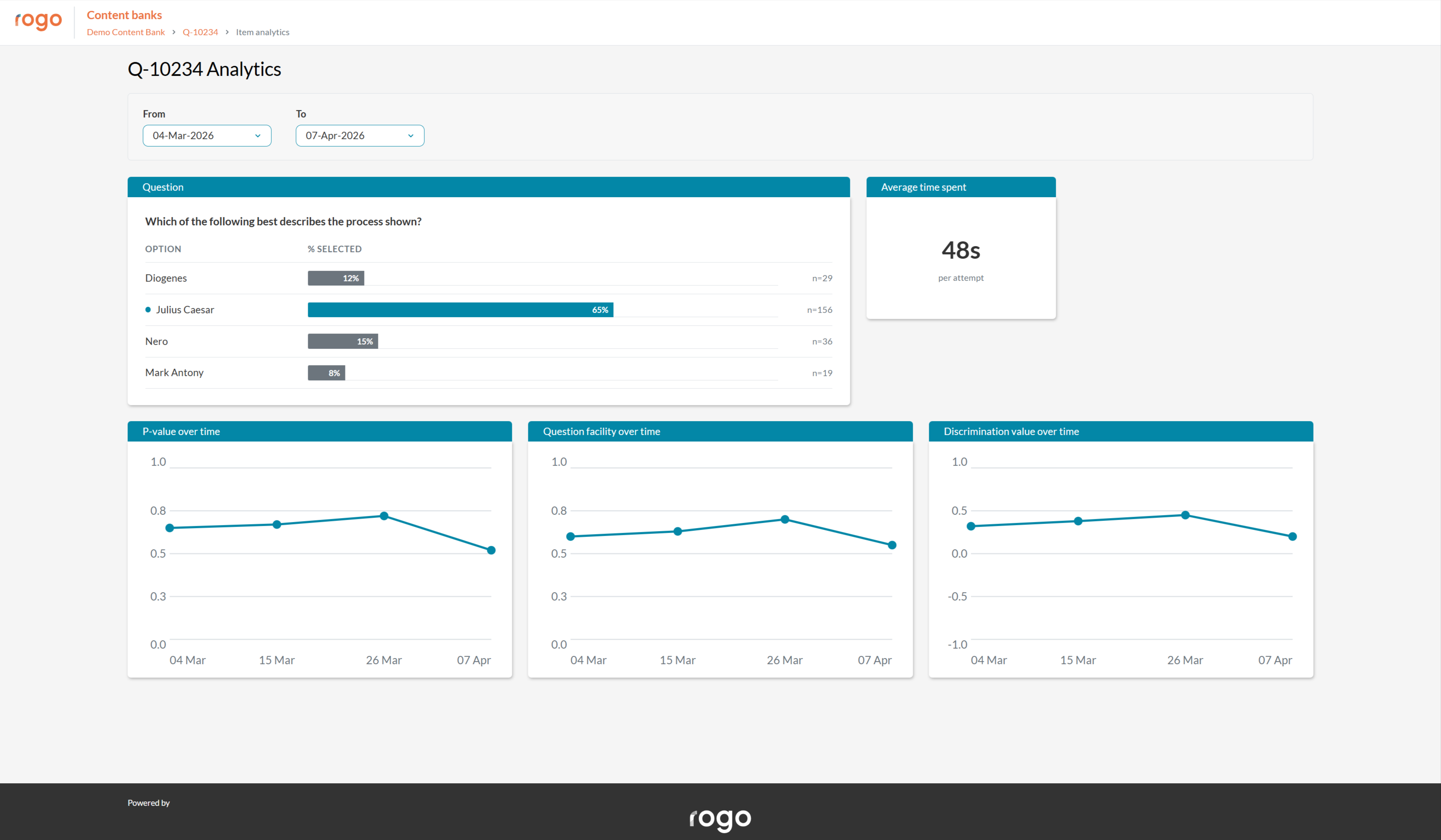Click the 15% Nero bar
This screenshot has height=840, width=1441.
pyautogui.click(x=343, y=341)
